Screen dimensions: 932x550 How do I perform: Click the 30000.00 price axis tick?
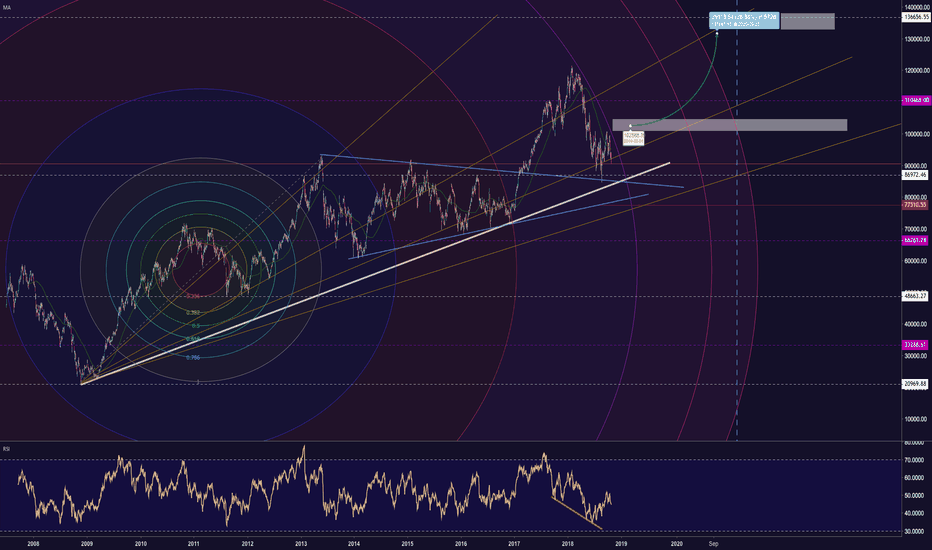916,356
